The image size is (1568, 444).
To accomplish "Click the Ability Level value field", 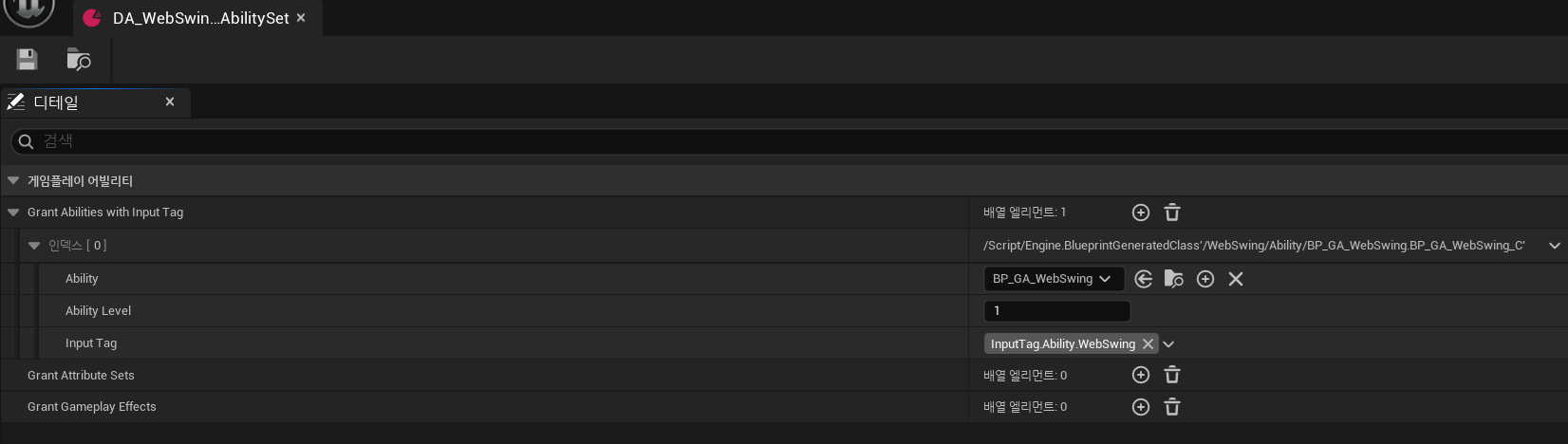I will 1056,311.
